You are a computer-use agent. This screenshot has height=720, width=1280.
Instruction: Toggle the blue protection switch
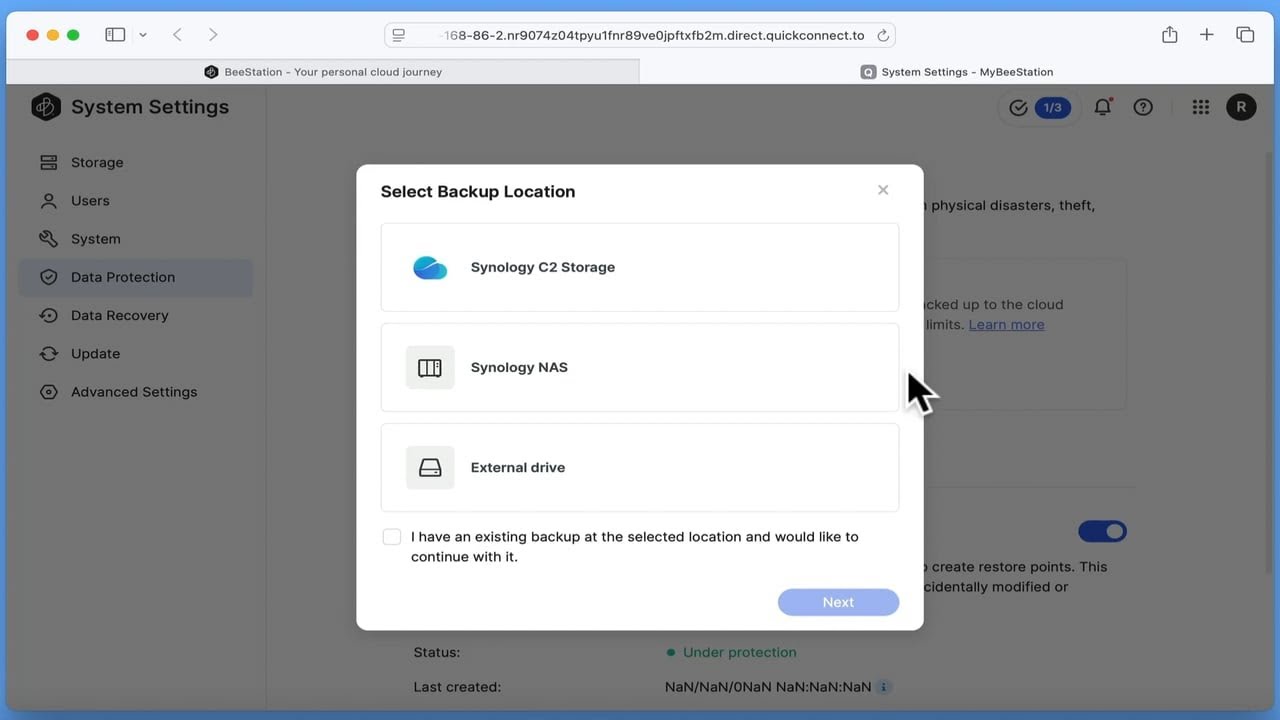click(x=1102, y=531)
